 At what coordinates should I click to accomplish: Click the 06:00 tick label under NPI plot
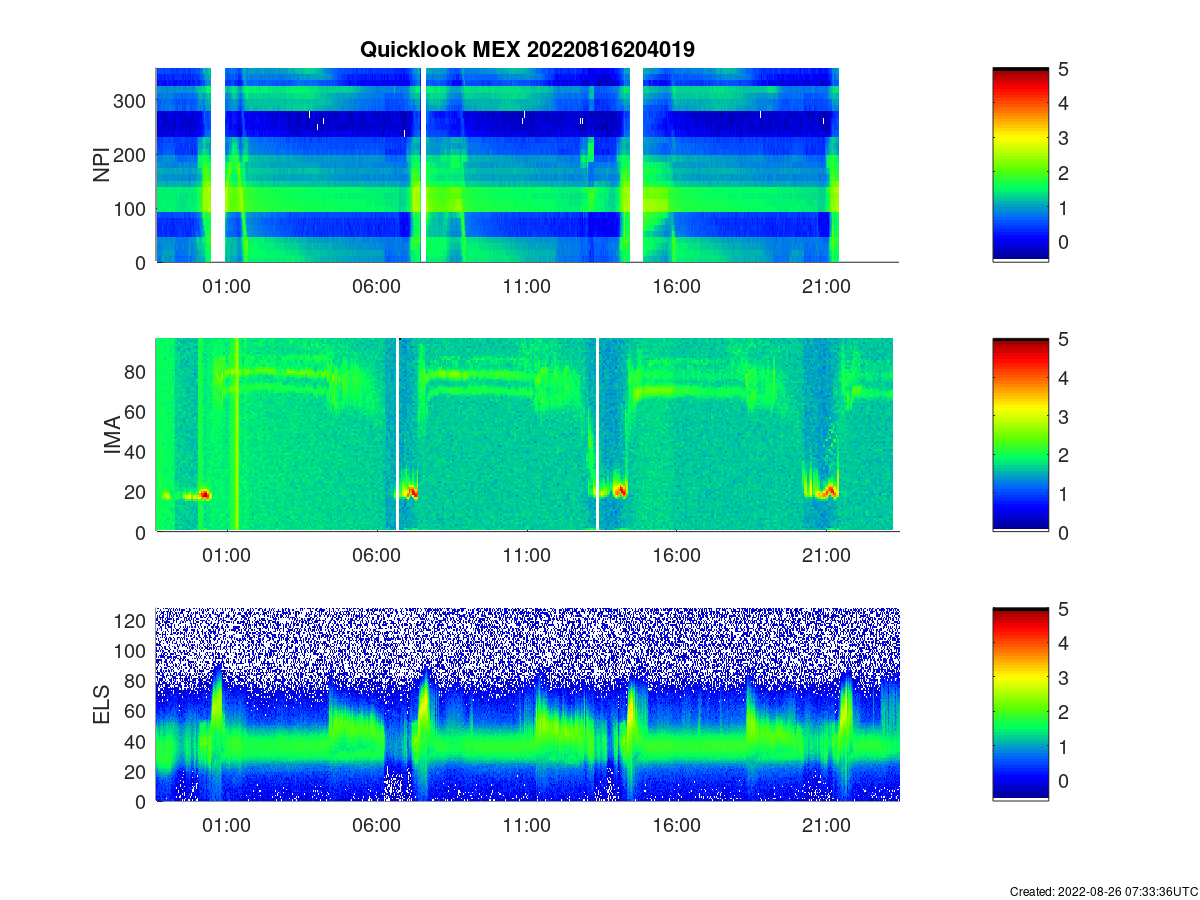tap(377, 286)
